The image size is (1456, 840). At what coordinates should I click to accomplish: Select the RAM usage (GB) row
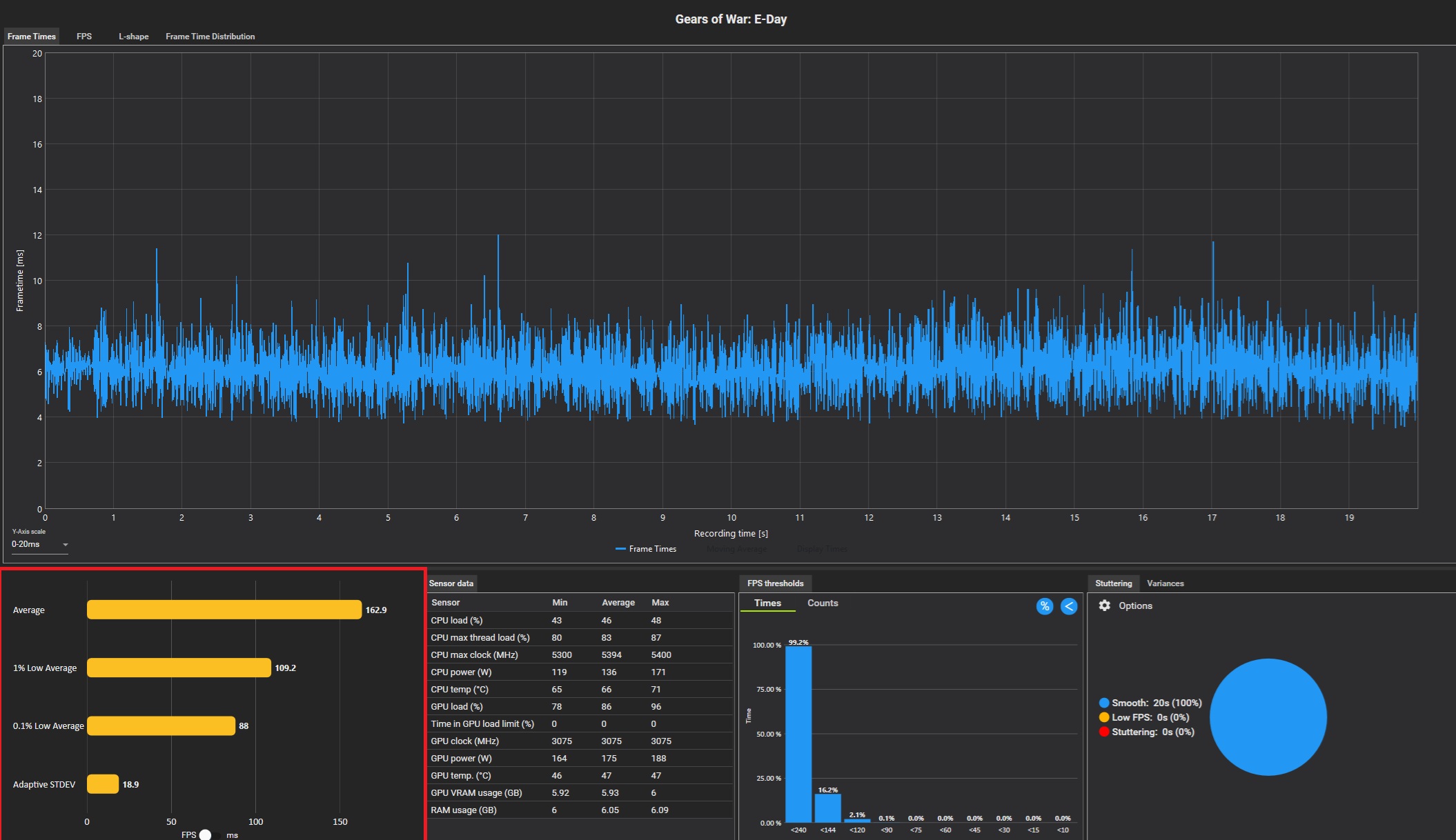coord(580,810)
